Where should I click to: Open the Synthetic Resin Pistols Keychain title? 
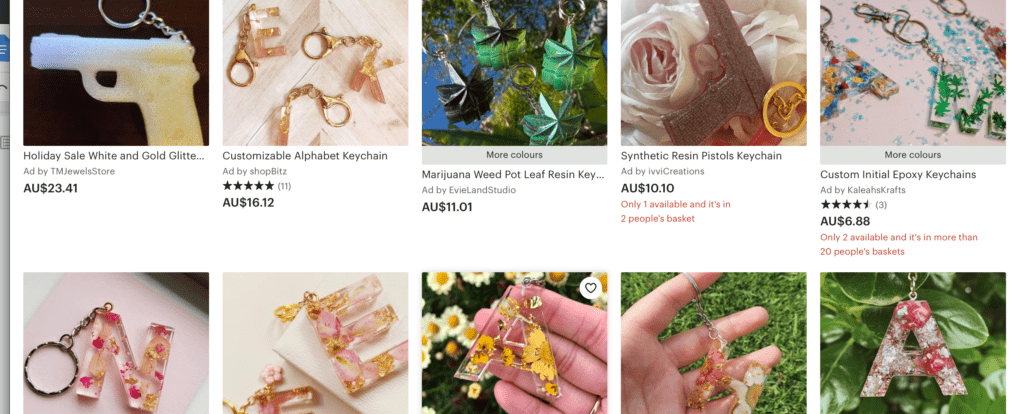[701, 156]
